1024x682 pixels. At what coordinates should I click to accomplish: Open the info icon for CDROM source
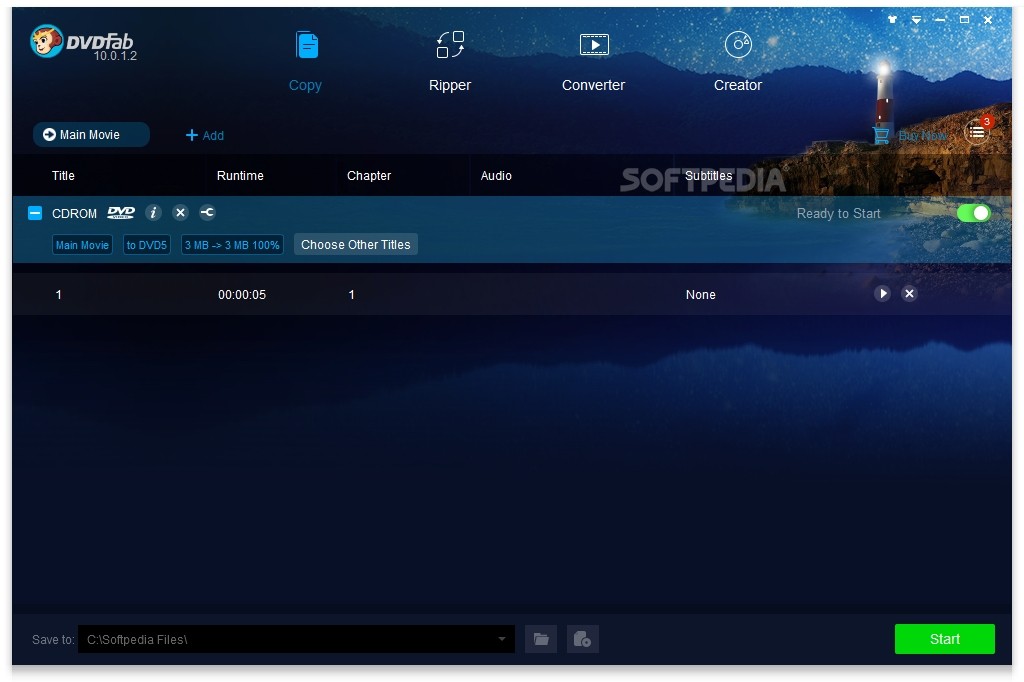[x=153, y=212]
